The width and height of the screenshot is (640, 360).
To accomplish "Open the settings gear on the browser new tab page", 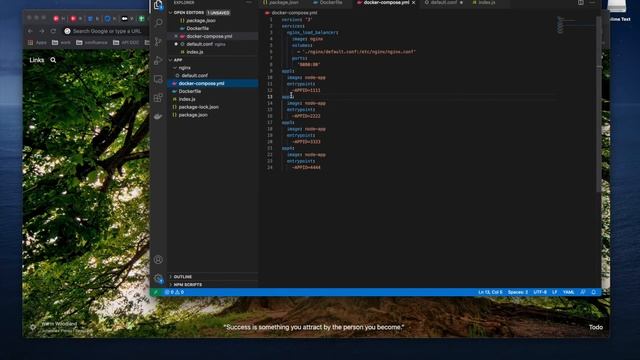I will pyautogui.click(x=33, y=327).
